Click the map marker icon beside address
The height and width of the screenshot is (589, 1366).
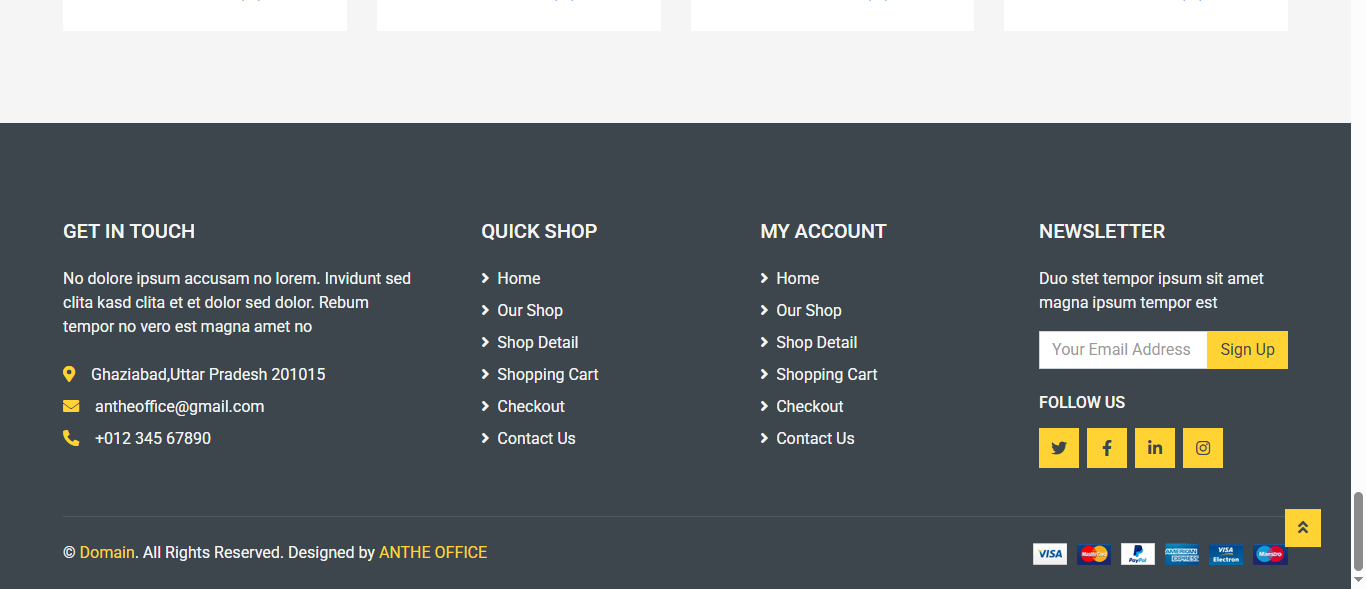pyautogui.click(x=69, y=375)
